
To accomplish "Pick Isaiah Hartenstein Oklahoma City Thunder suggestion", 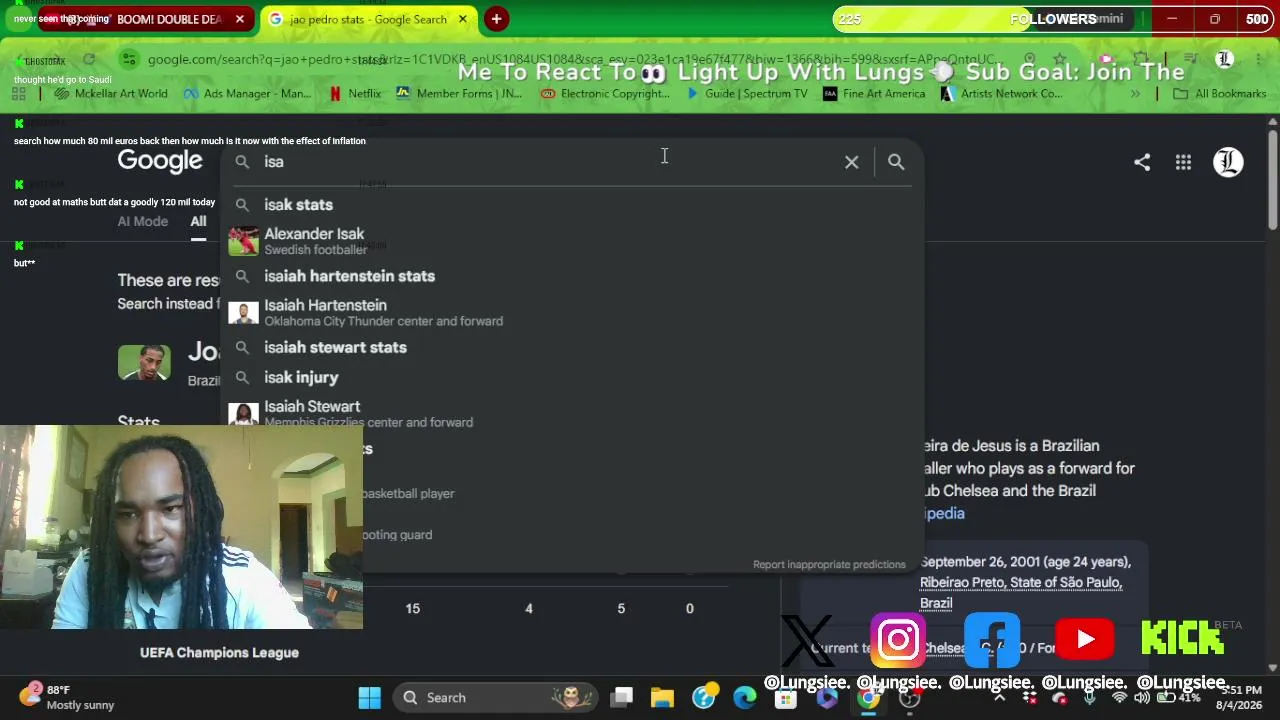I will tap(570, 312).
